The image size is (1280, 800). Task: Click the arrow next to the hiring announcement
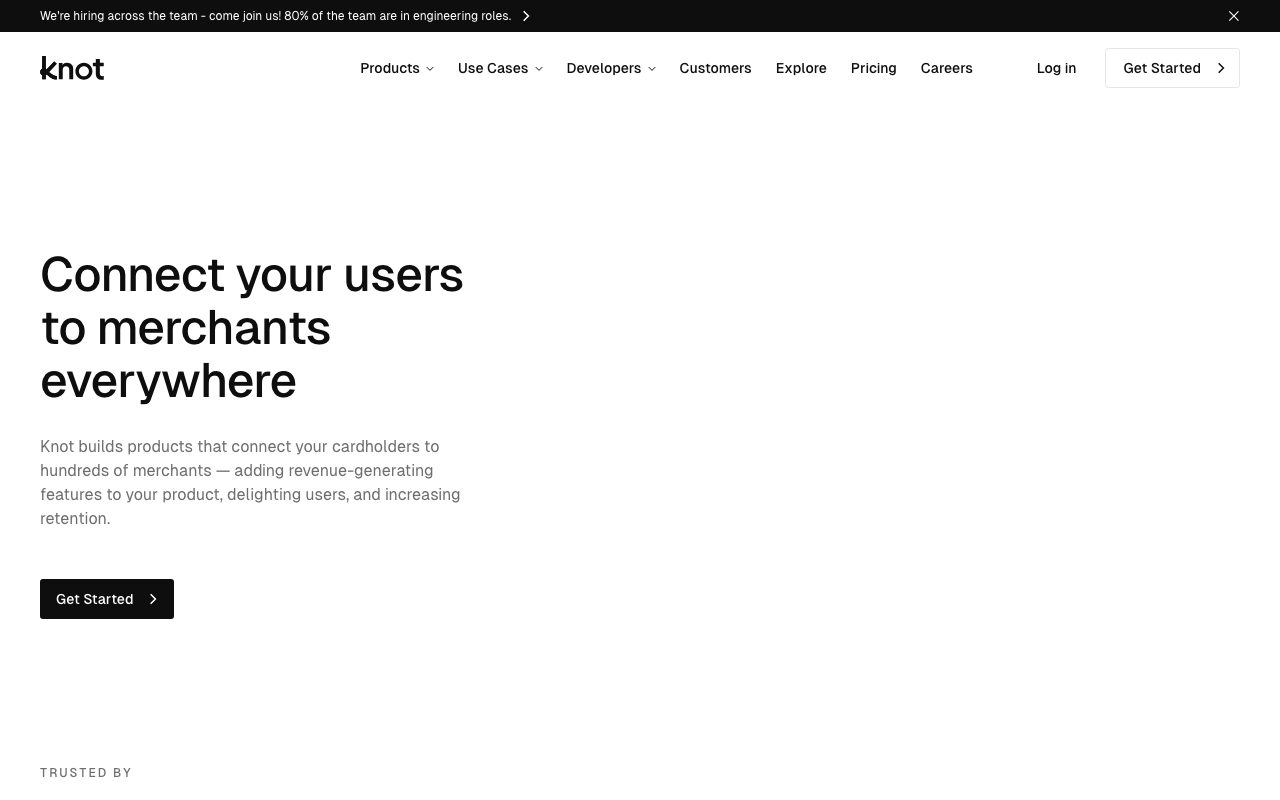(526, 16)
